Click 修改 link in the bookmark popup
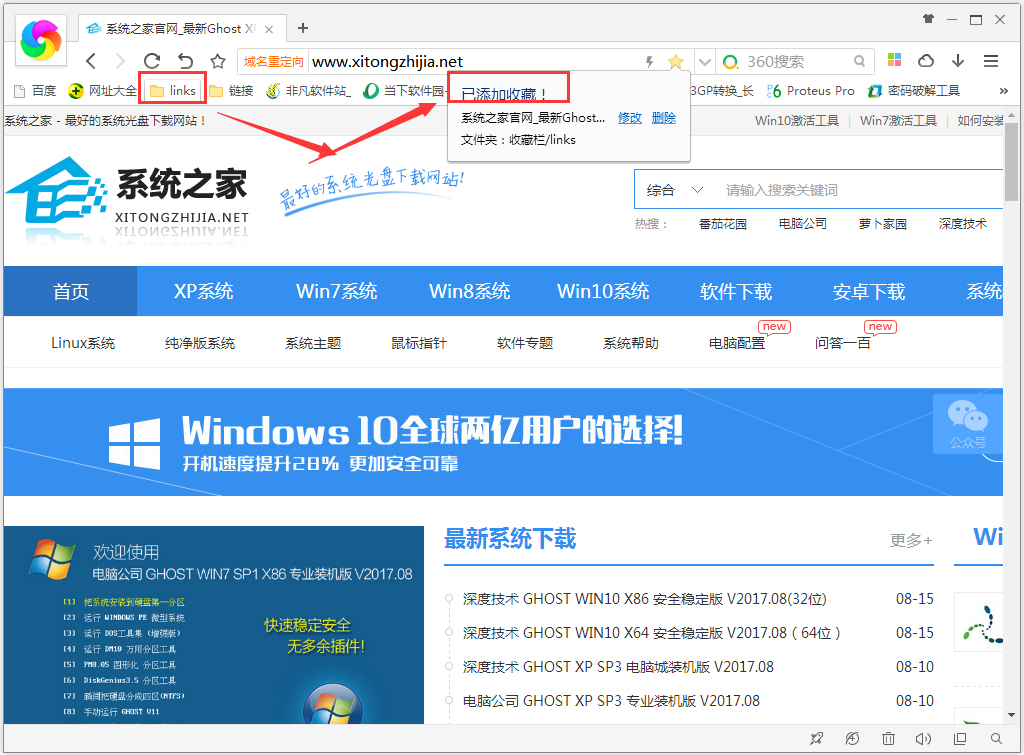 tap(629, 118)
